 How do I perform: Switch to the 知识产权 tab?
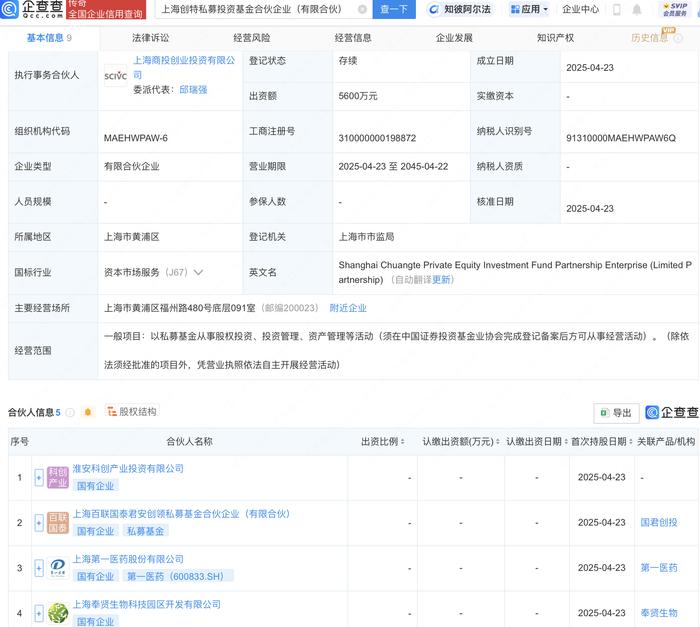point(555,38)
